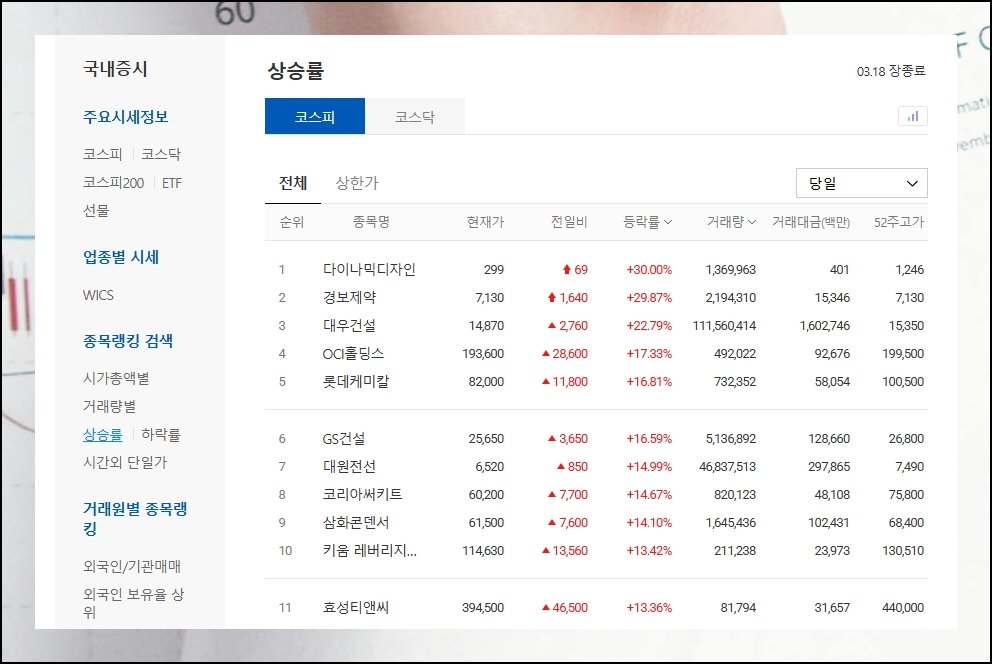The image size is (992, 664).
Task: Open the 당일 period dropdown
Action: [862, 183]
